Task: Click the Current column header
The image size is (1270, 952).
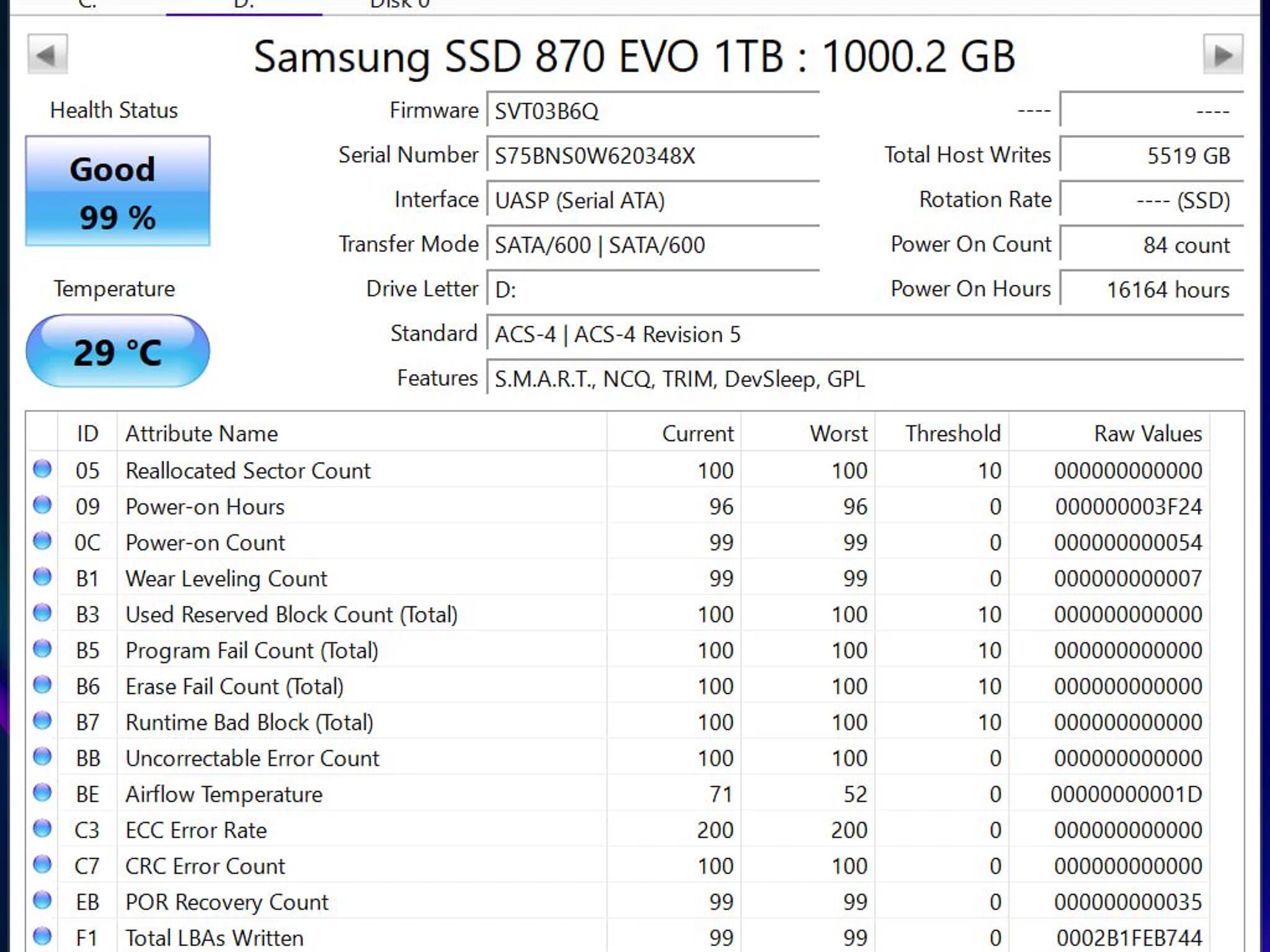Action: click(x=674, y=433)
